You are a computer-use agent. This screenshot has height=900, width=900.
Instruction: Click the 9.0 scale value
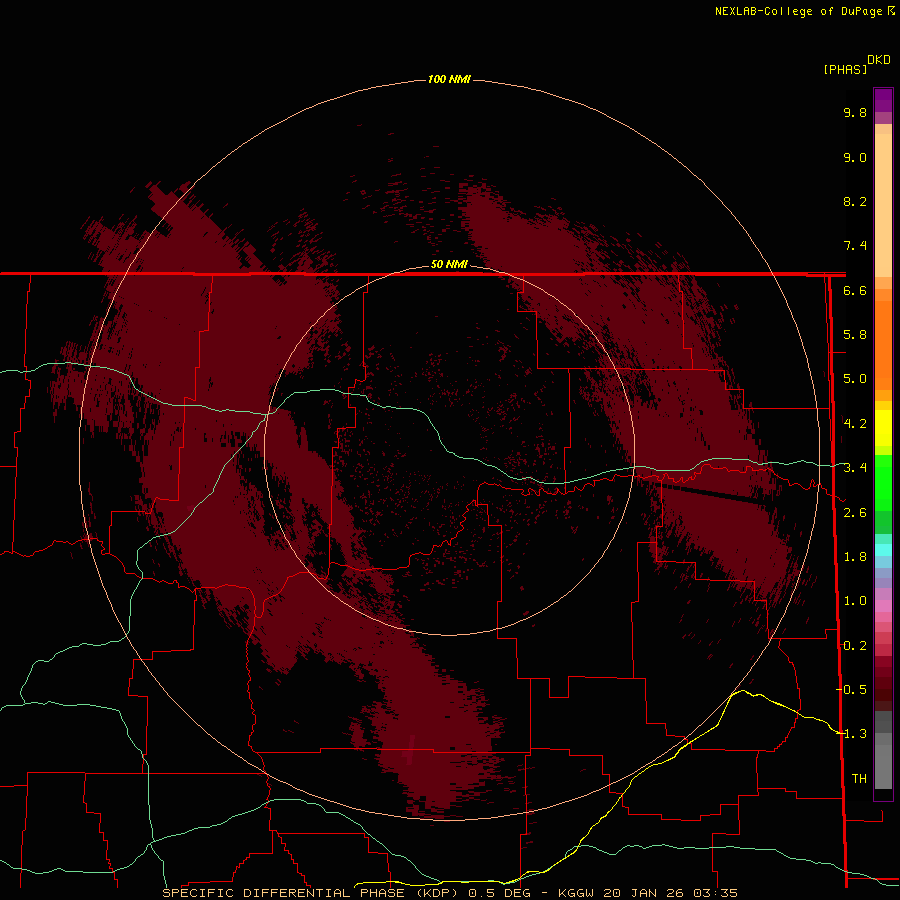point(855,157)
